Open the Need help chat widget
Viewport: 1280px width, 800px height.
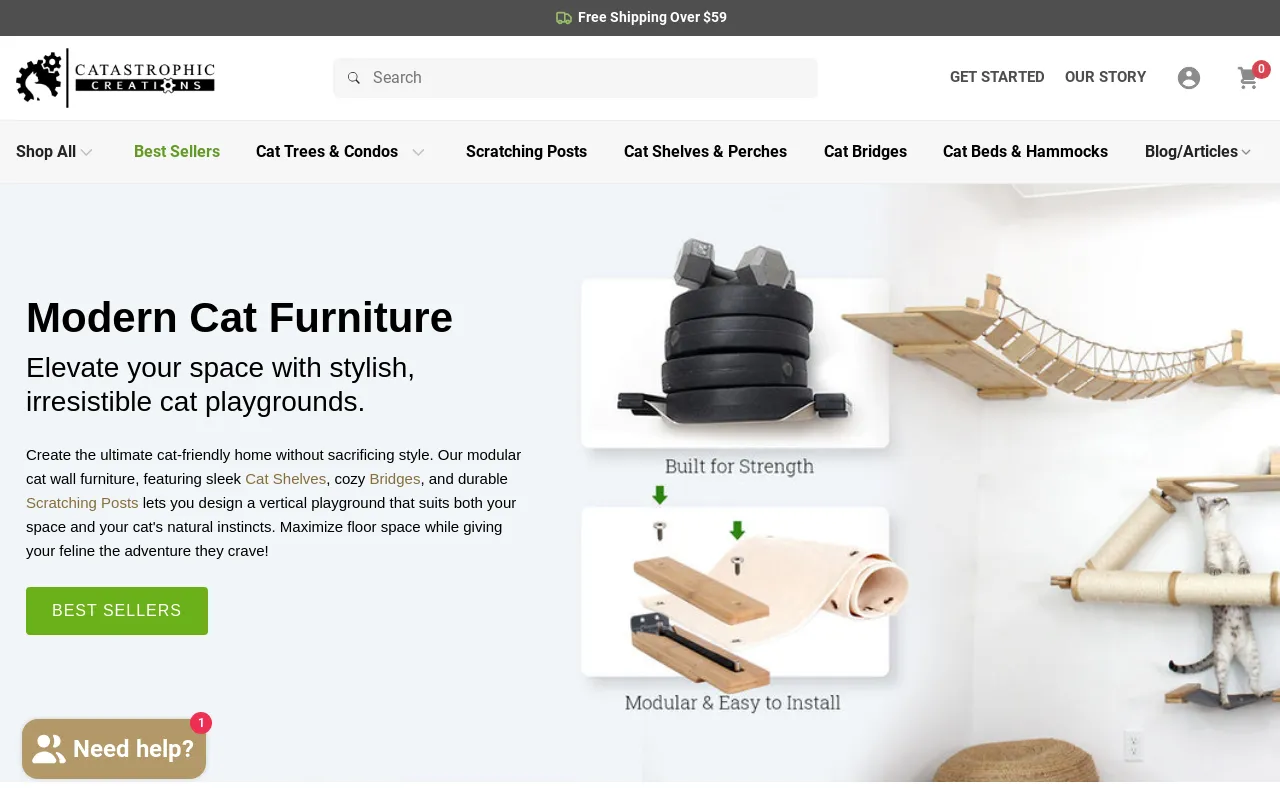coord(114,749)
